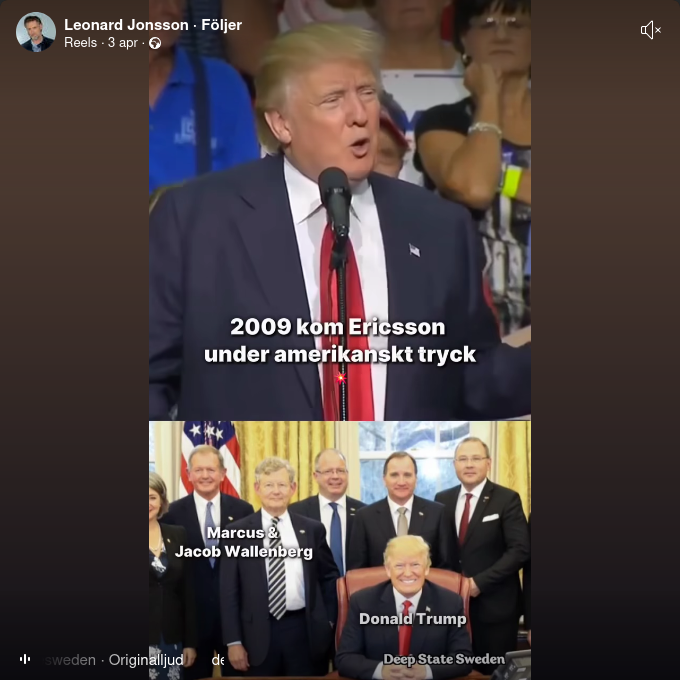
Task: Toggle the Följer follow button
Action: point(222,25)
